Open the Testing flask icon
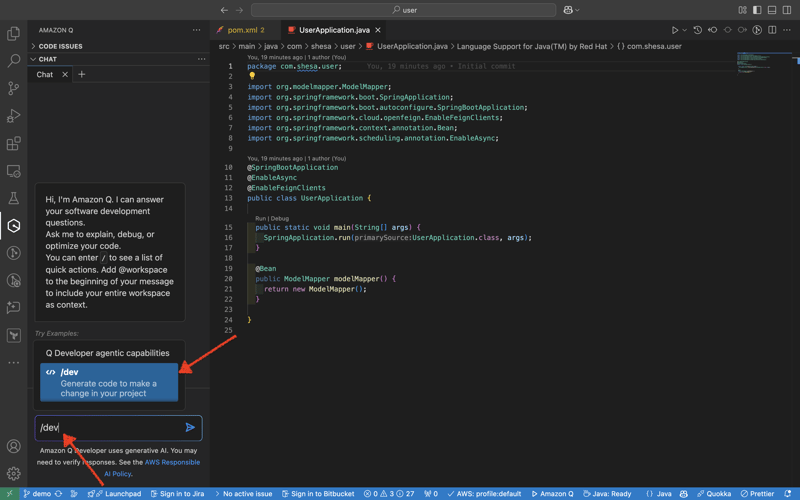 [x=14, y=199]
